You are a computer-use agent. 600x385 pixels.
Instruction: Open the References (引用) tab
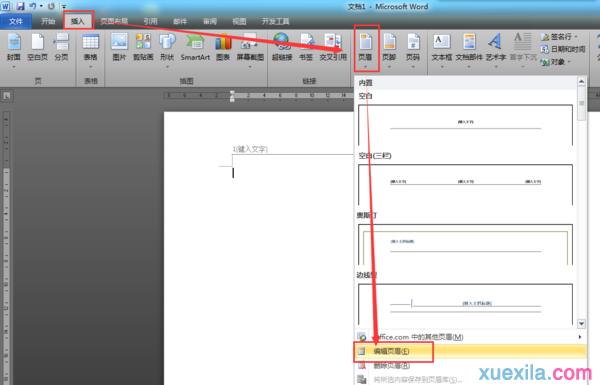click(x=150, y=21)
